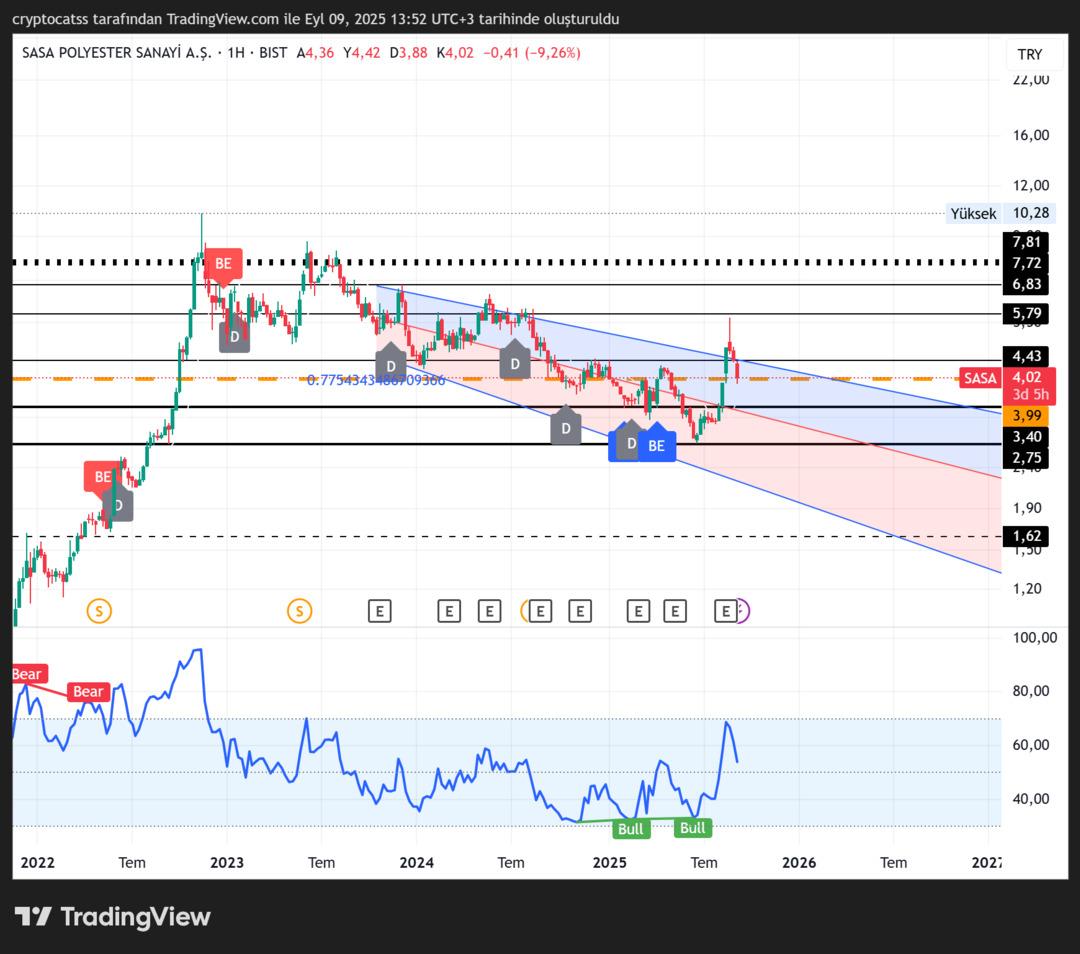Click the K4,02 close value
This screenshot has width=1080, height=954.
click(x=455, y=53)
